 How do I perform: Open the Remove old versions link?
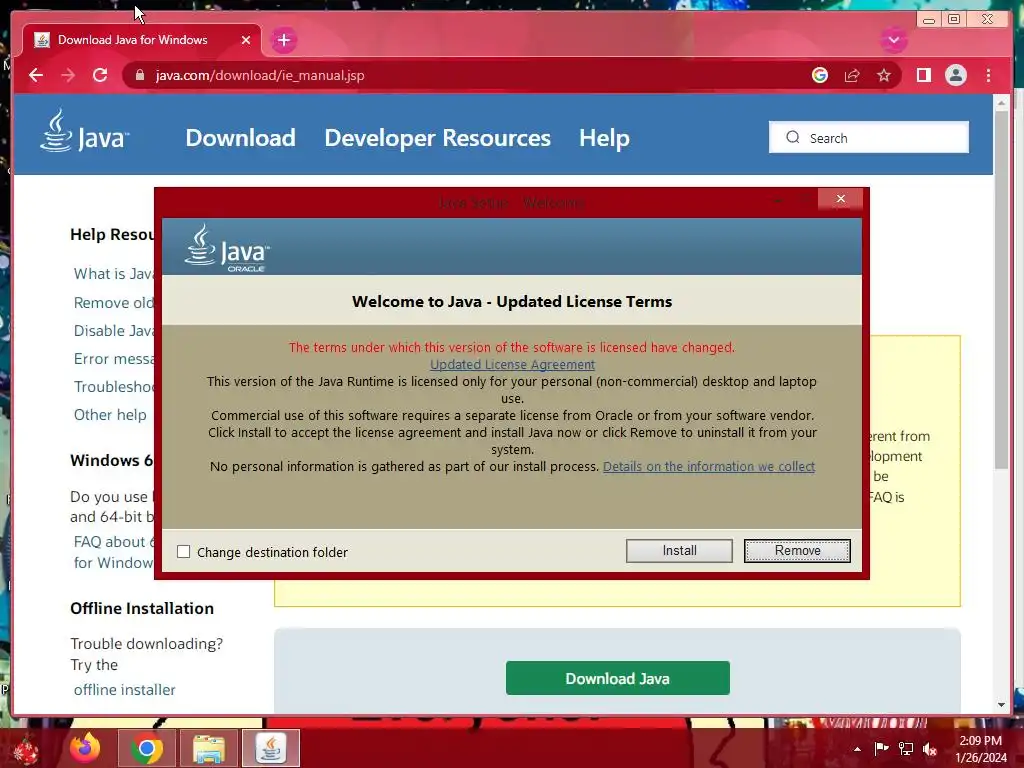click(x=114, y=302)
